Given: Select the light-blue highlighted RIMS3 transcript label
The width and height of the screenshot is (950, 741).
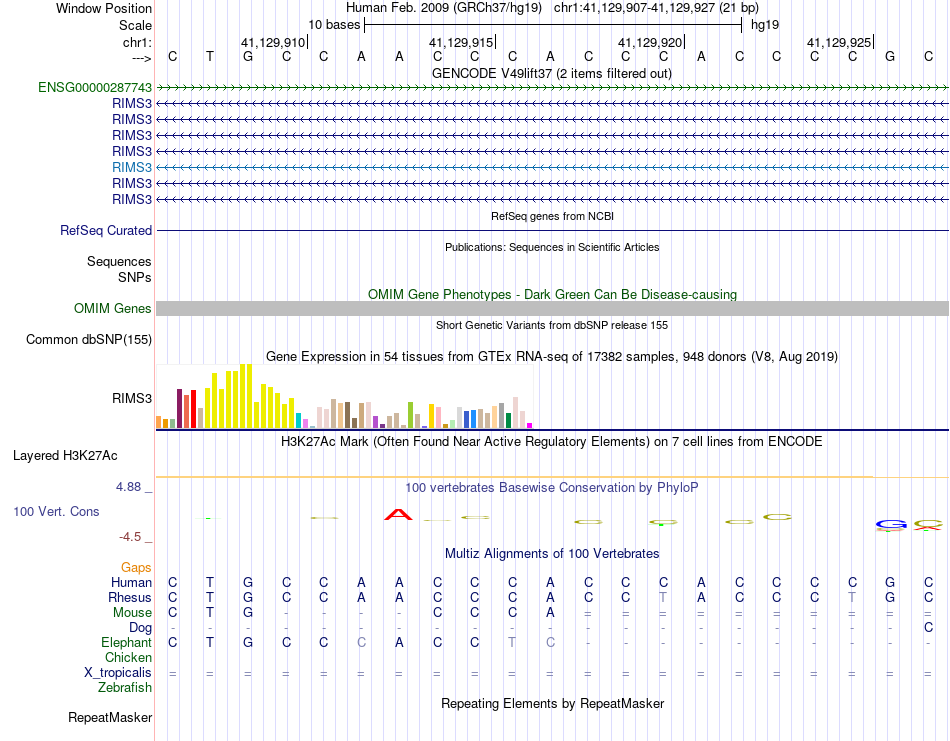Looking at the screenshot, I should [x=132, y=167].
